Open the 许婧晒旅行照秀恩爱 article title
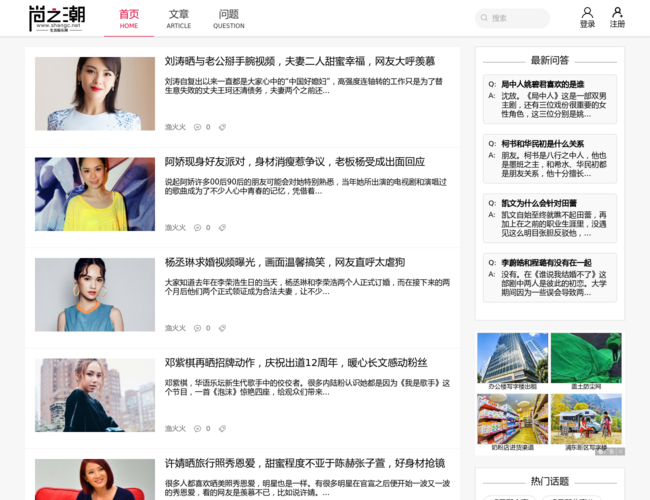 tap(305, 463)
